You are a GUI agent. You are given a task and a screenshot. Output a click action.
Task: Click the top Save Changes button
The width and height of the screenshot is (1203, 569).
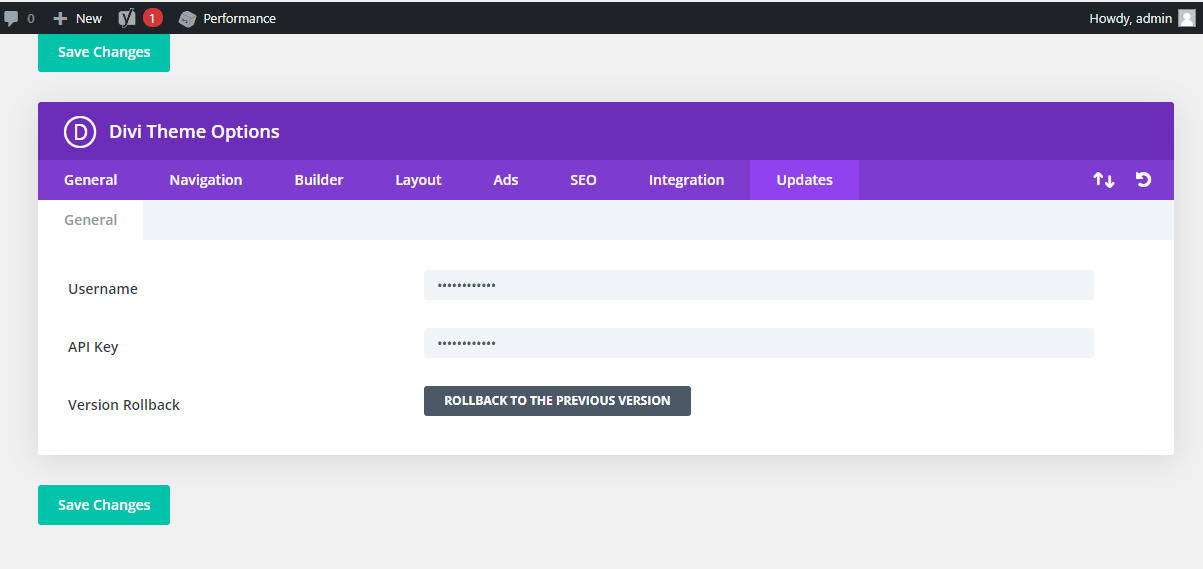coord(104,52)
